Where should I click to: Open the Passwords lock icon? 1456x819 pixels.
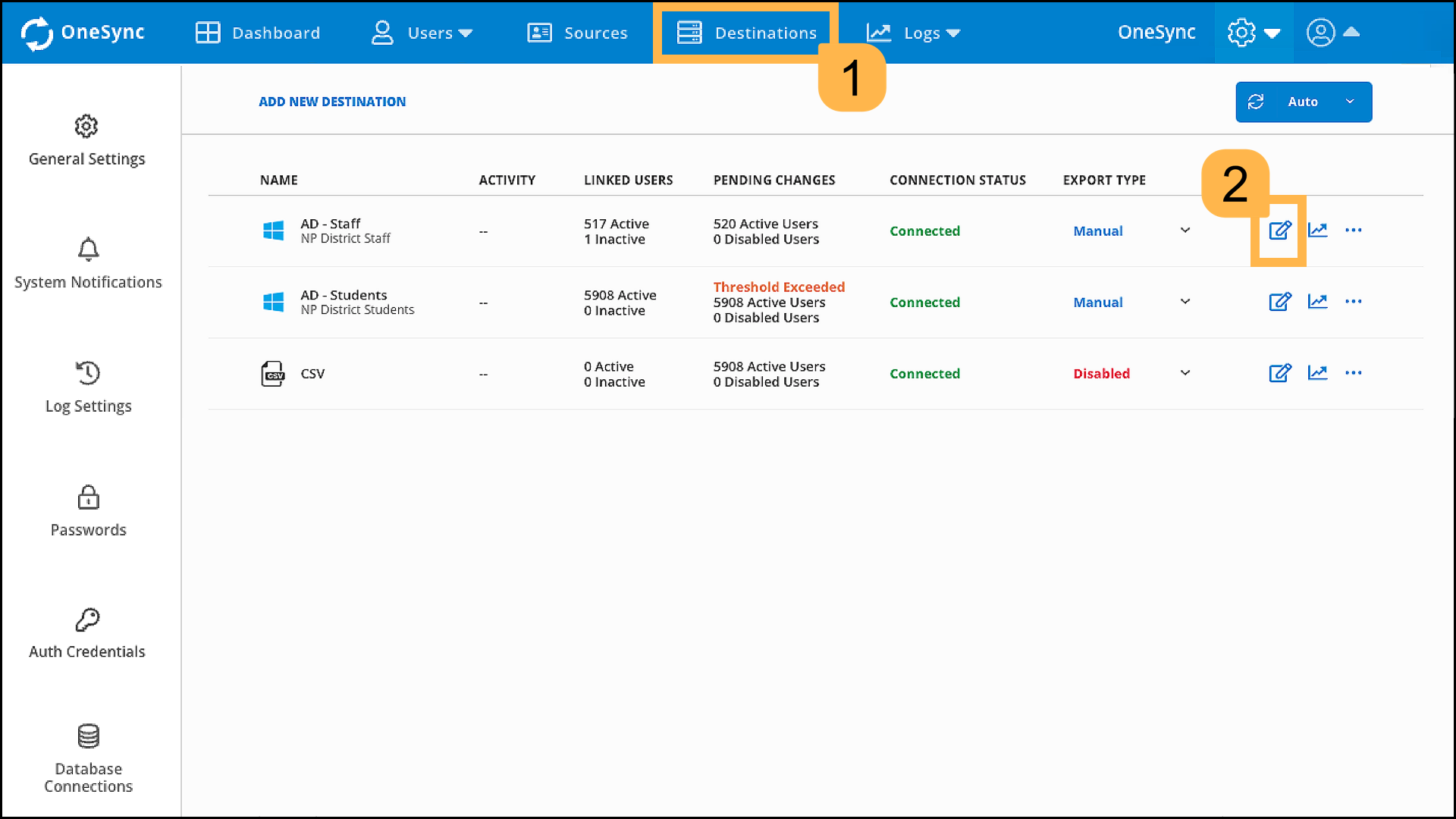tap(88, 497)
